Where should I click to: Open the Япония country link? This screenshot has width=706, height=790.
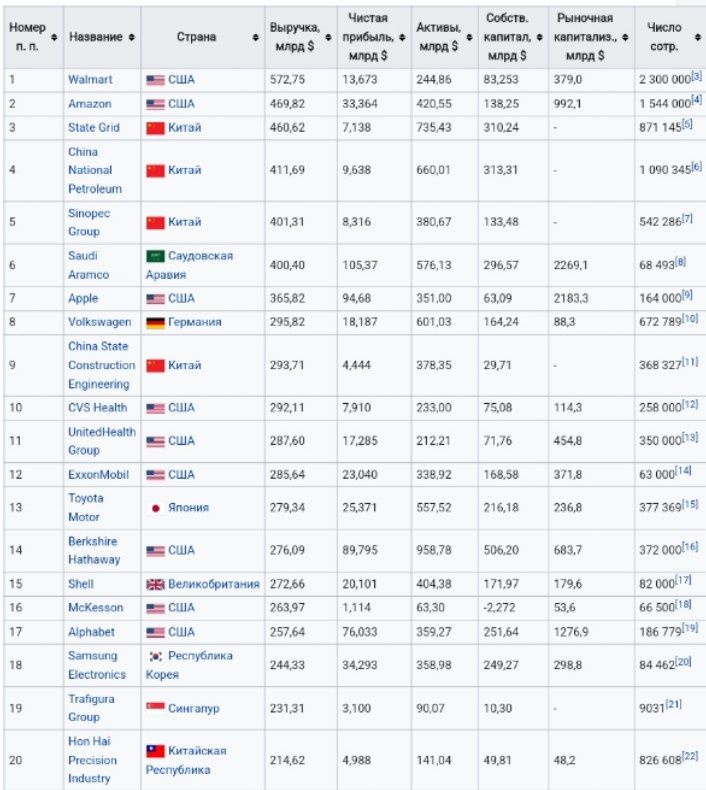click(188, 507)
